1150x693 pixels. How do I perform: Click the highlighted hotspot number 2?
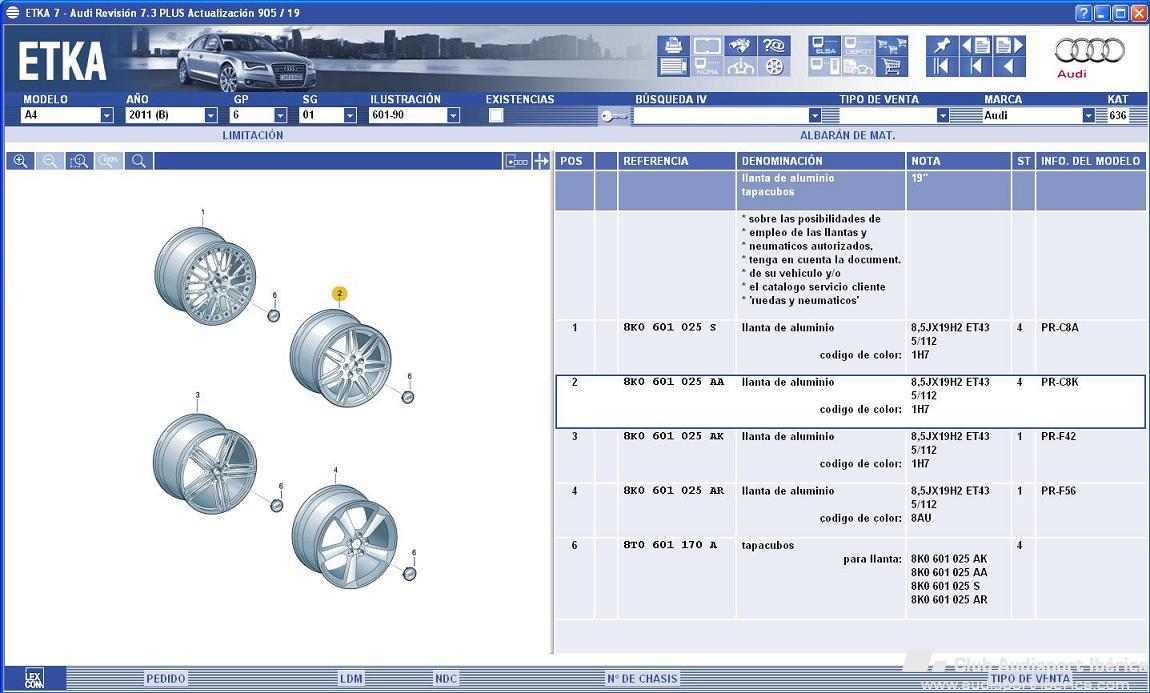[x=339, y=294]
